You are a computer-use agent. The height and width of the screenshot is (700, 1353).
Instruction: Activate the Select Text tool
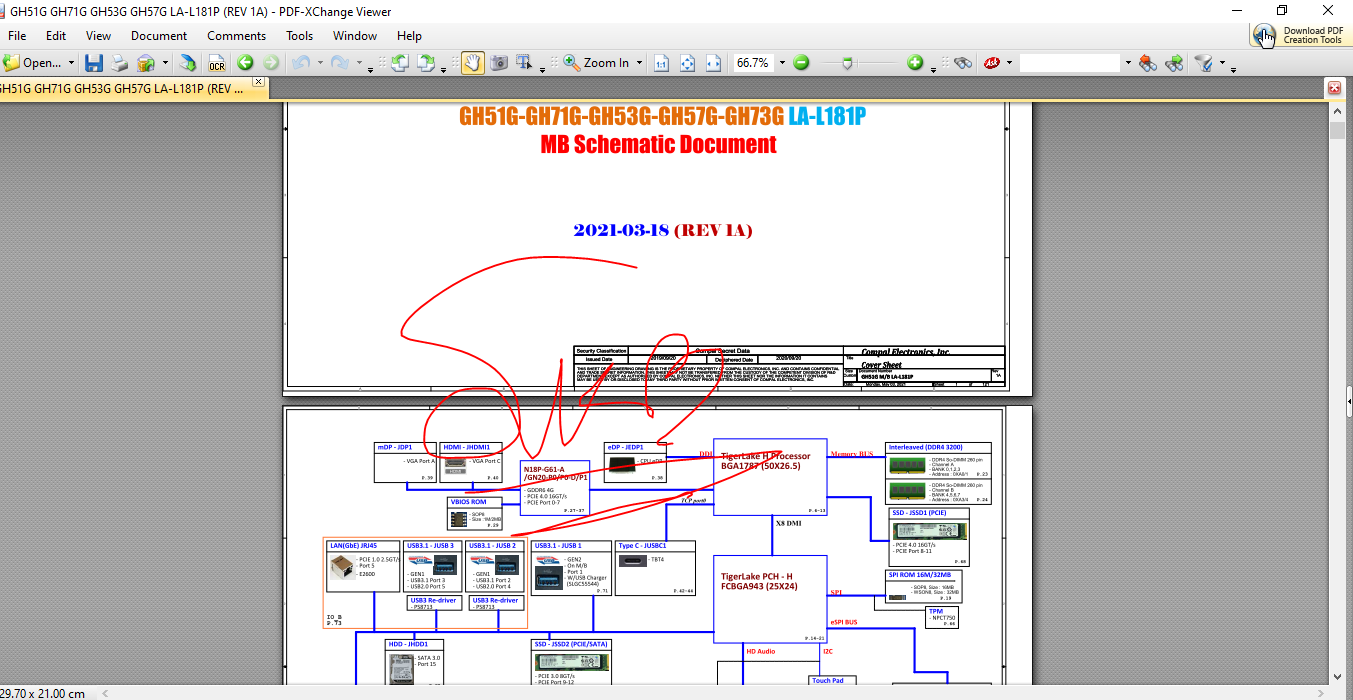(x=524, y=63)
